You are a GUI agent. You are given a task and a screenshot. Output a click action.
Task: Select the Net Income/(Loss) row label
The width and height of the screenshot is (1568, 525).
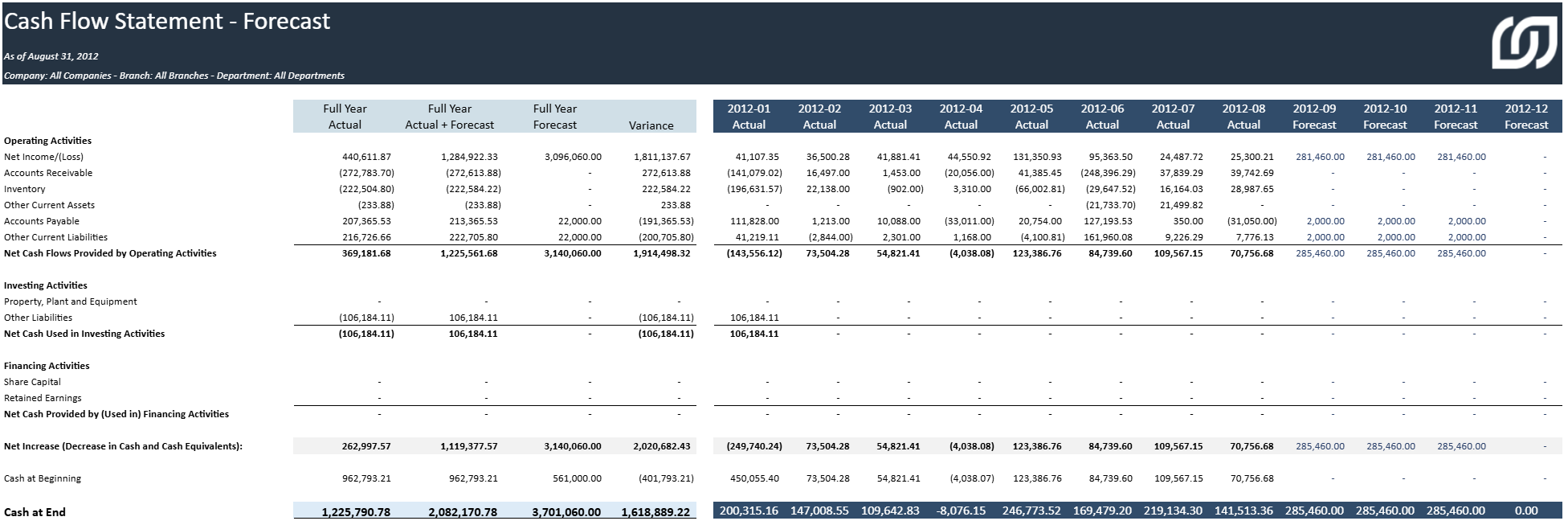click(x=43, y=157)
